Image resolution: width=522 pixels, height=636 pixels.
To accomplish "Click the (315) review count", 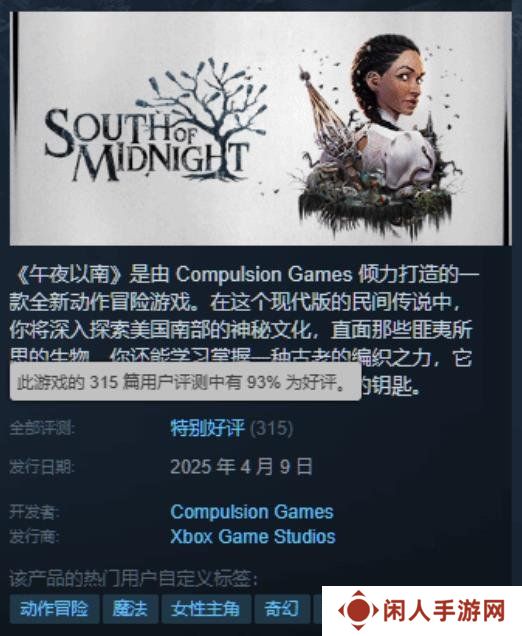I will coord(271,428).
